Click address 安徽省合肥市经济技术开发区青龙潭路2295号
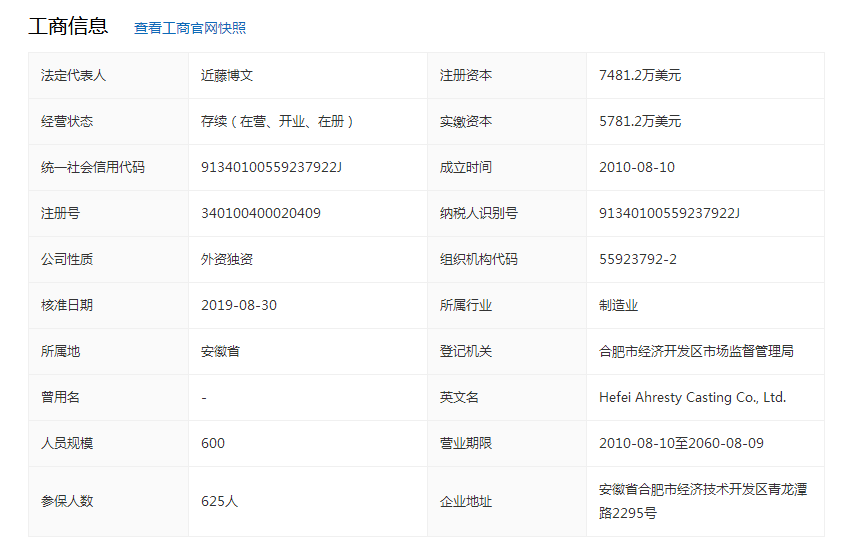 point(703,501)
